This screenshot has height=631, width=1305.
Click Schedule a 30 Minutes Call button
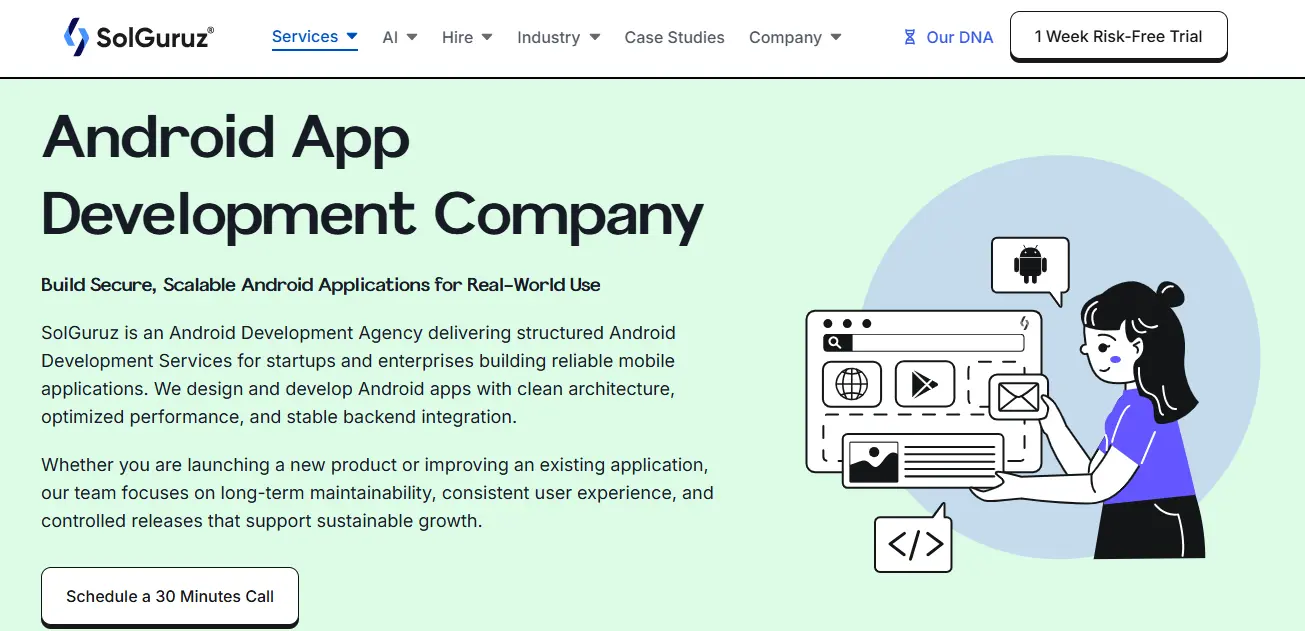[170, 596]
